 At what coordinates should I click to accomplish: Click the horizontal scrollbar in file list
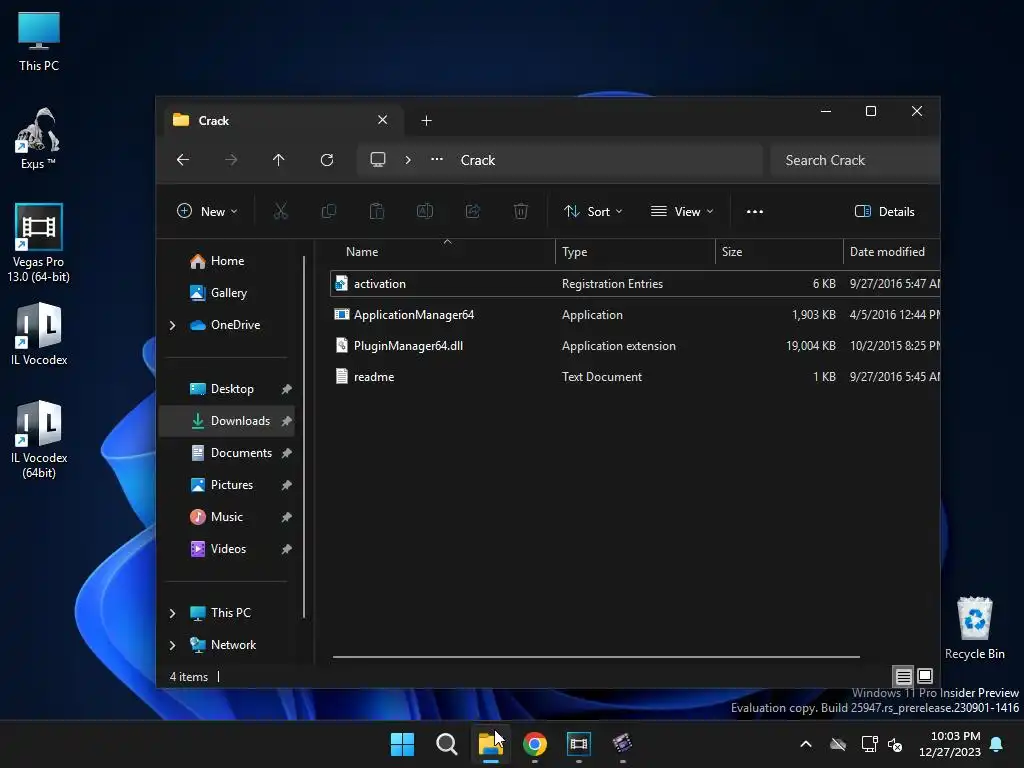coord(596,657)
